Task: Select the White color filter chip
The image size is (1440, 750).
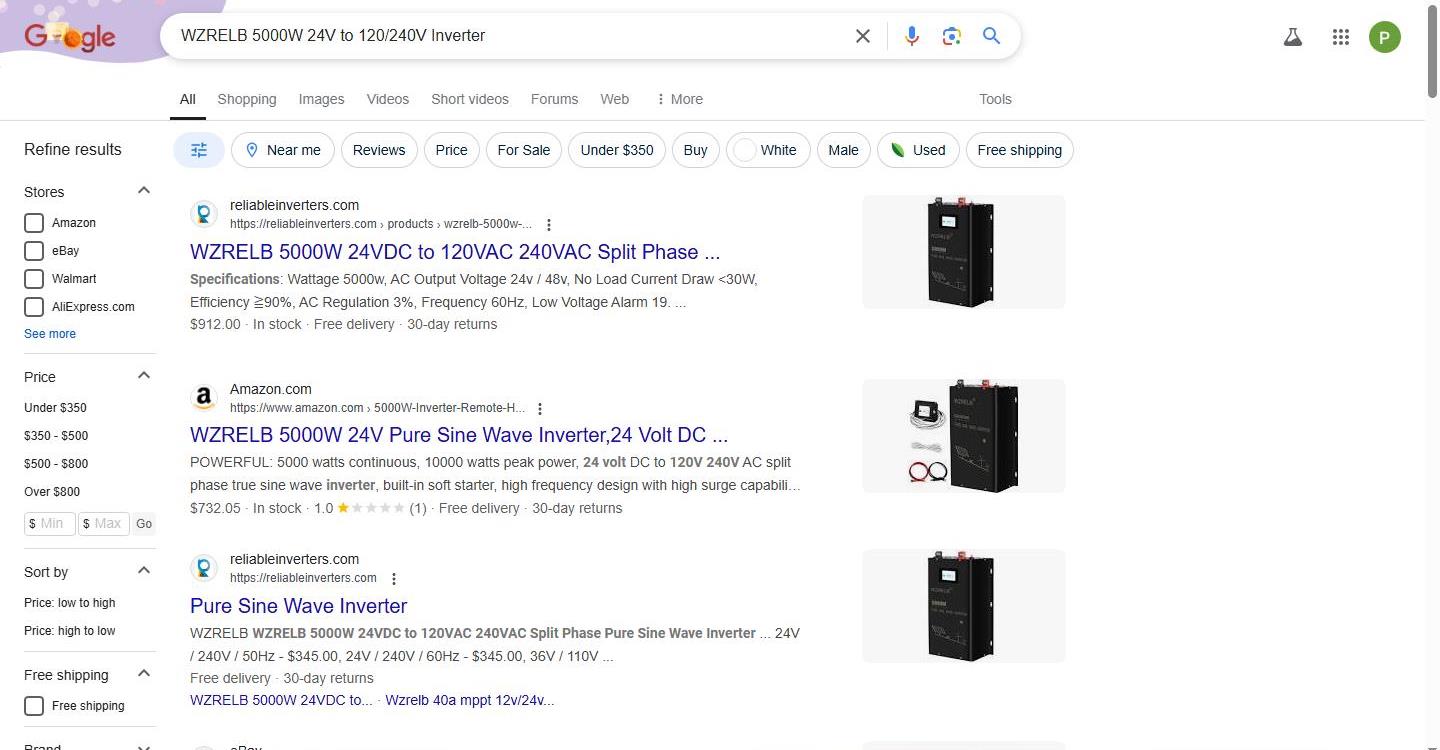Action: pos(767,150)
